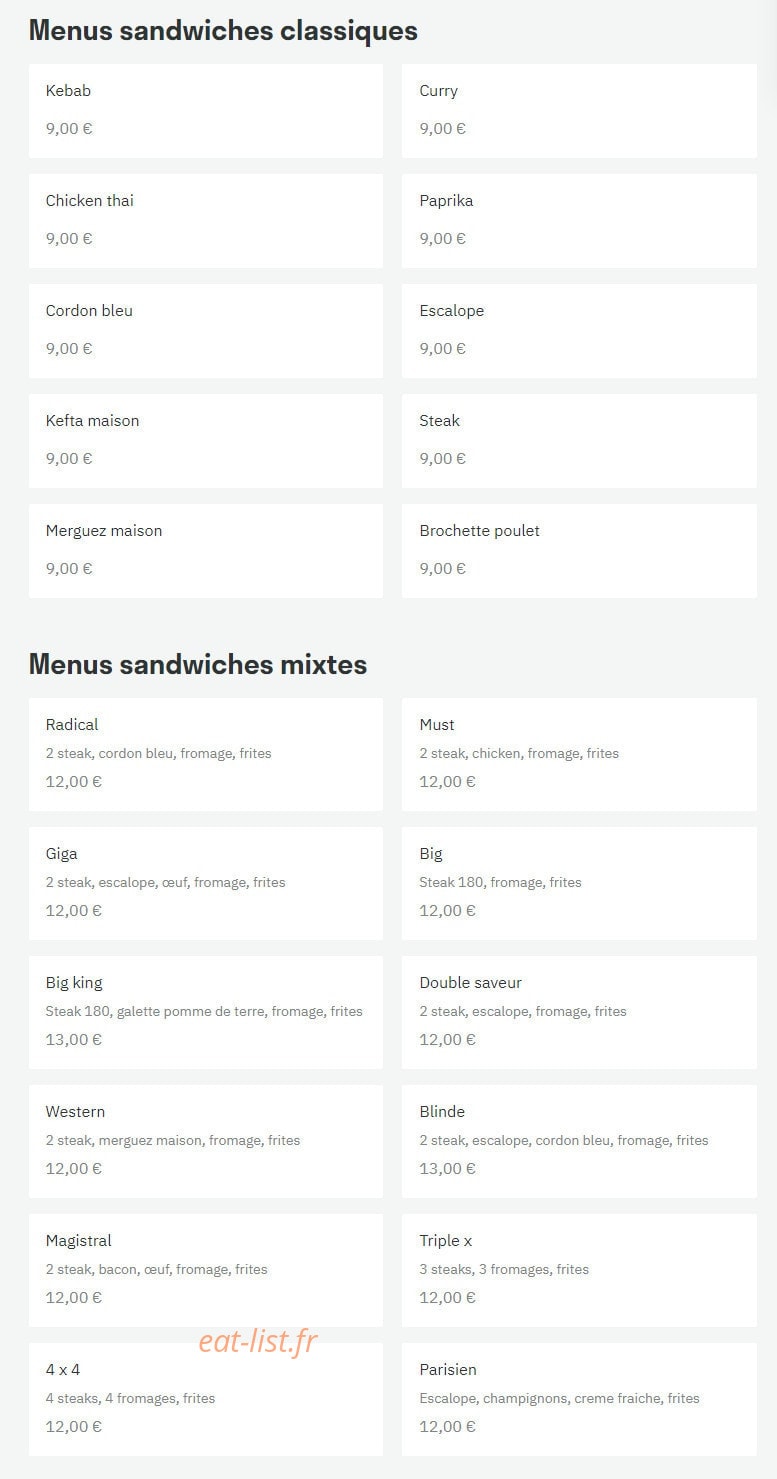
Task: Click the eat-list.fr watermark link
Action: [x=257, y=1341]
